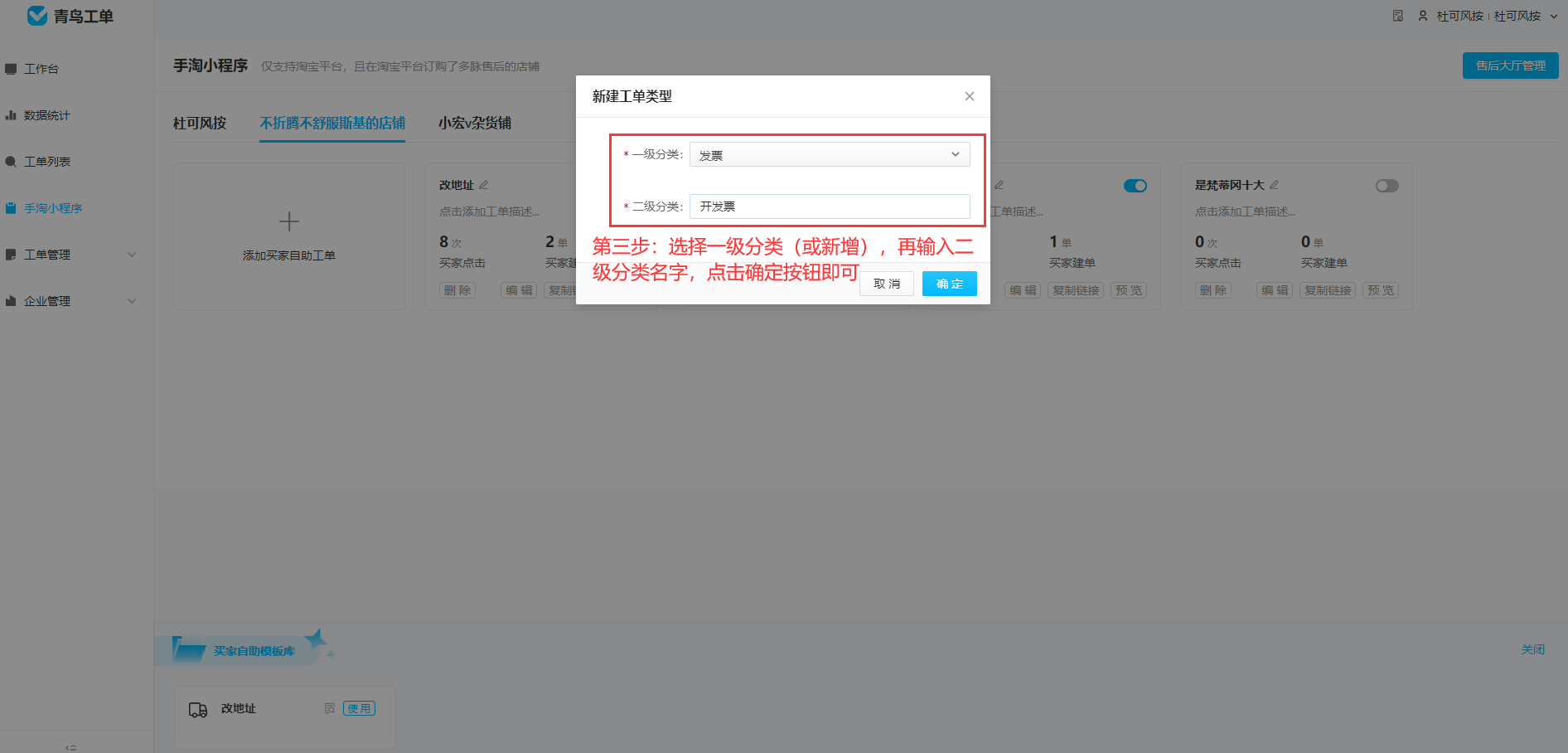Viewport: 1568px width, 753px height.
Task: Click the pencil icon right of the dialog
Action: pos(999,185)
